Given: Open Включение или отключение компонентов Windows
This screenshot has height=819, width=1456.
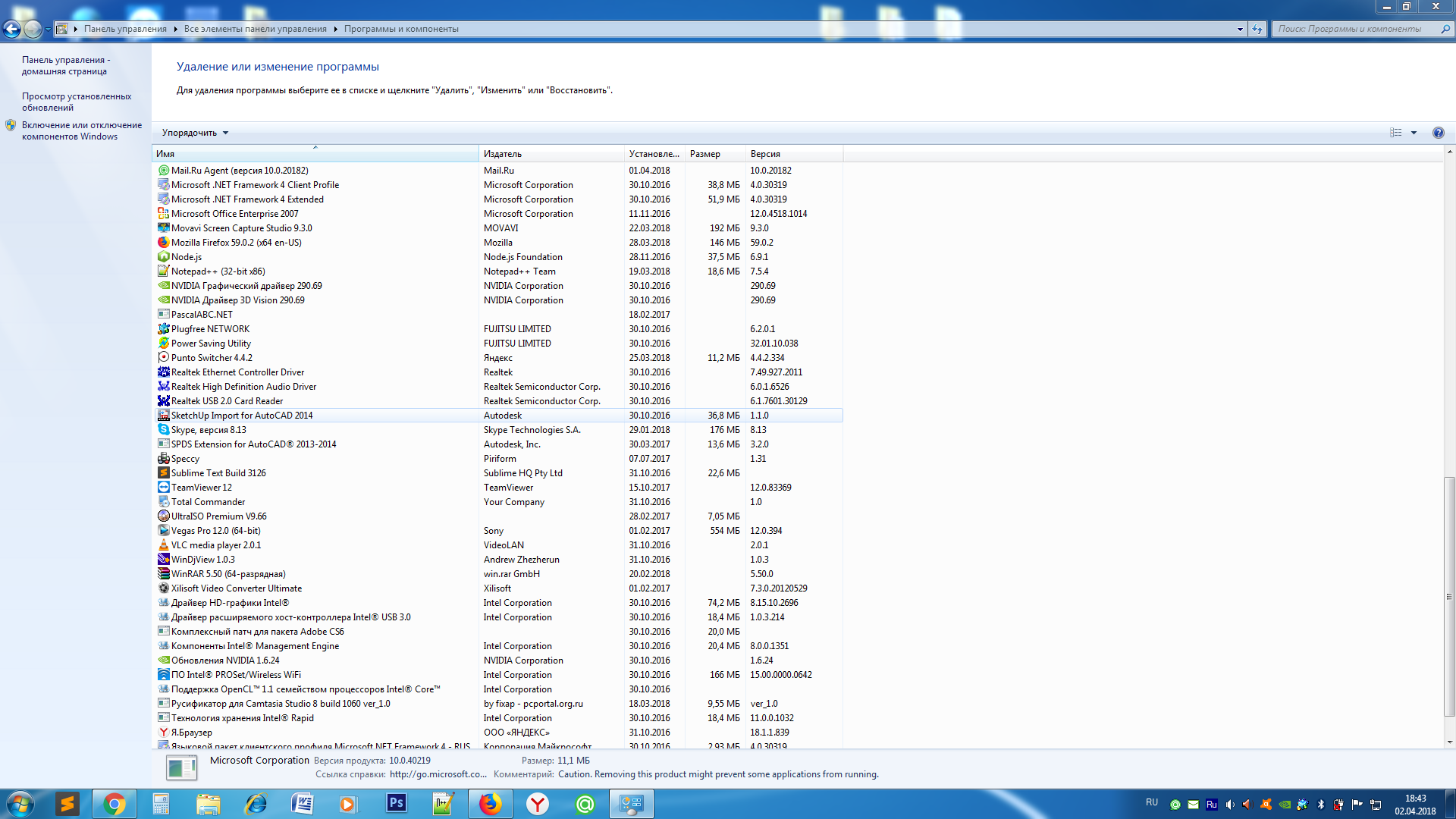Looking at the screenshot, I should [x=81, y=130].
